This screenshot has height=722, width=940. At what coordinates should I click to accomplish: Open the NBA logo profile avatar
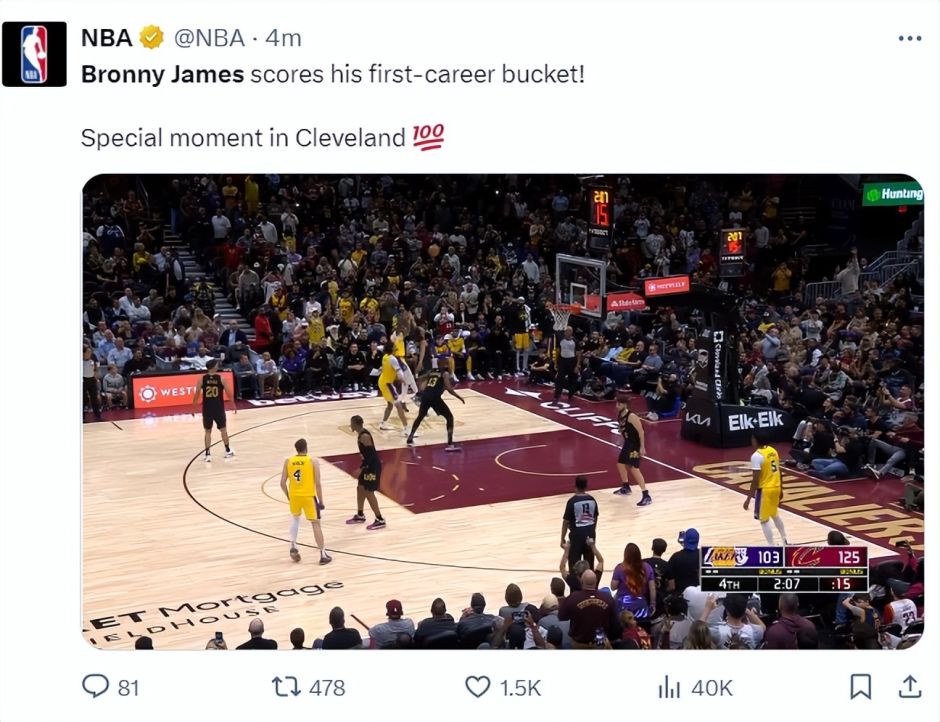point(34,54)
